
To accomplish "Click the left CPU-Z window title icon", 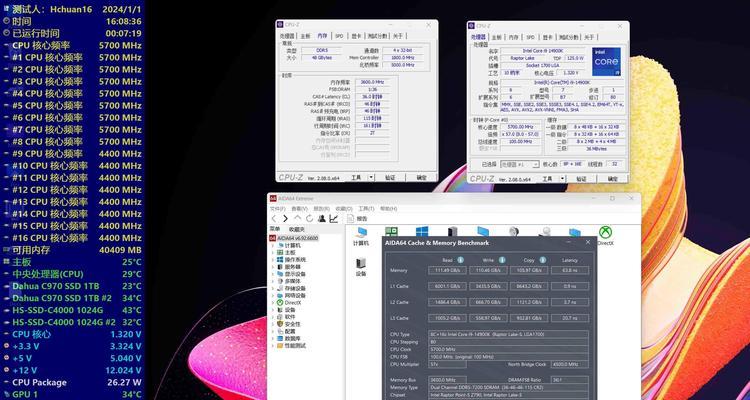I will pos(281,25).
